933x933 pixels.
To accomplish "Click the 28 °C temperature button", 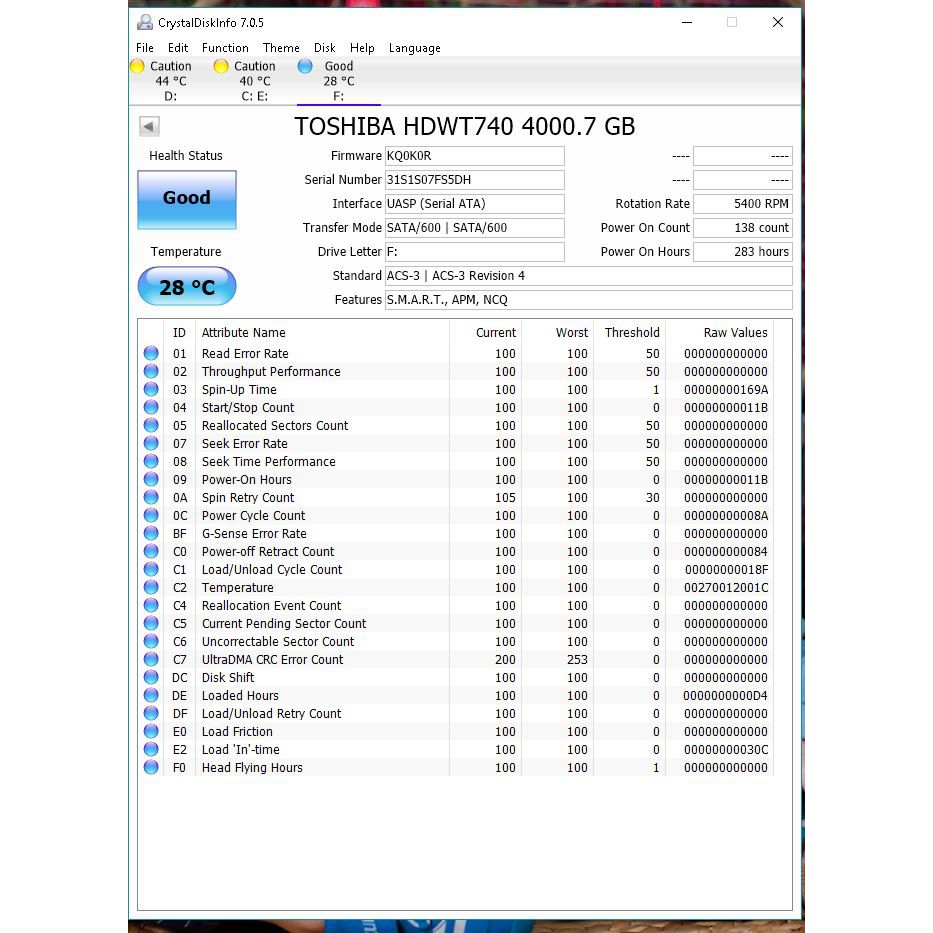I will coord(186,286).
